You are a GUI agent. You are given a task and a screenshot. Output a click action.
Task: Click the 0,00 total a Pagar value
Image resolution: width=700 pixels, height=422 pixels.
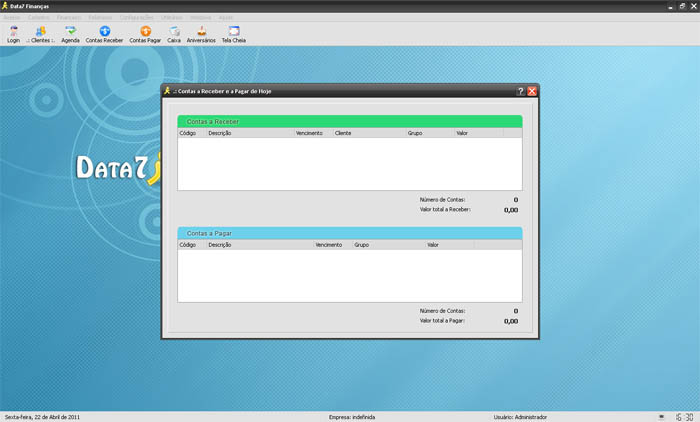click(x=511, y=321)
